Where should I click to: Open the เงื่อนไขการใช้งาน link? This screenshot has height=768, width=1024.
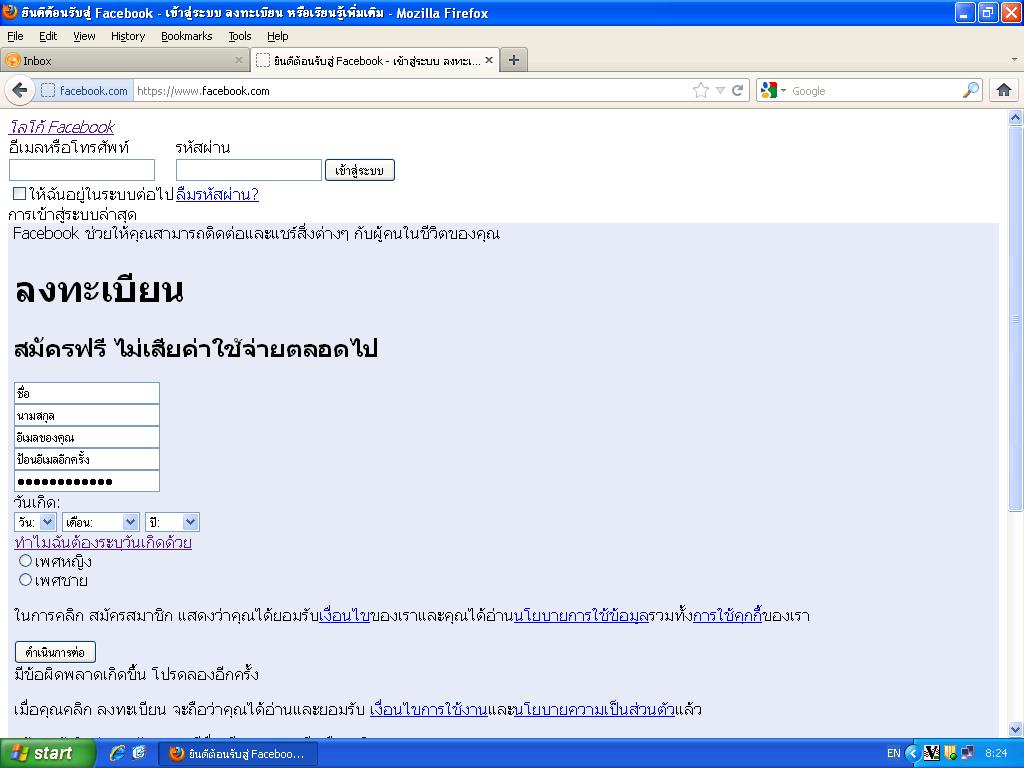[x=428, y=709]
